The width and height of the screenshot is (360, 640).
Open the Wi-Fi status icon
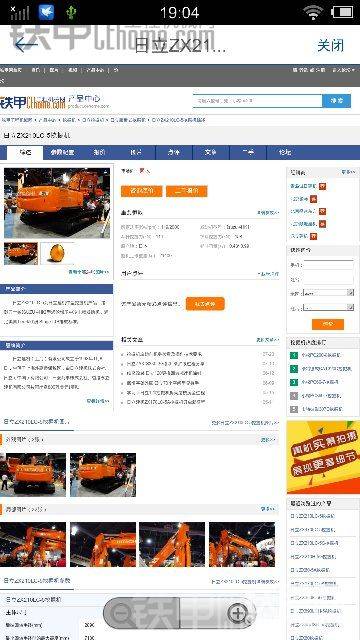313,12
